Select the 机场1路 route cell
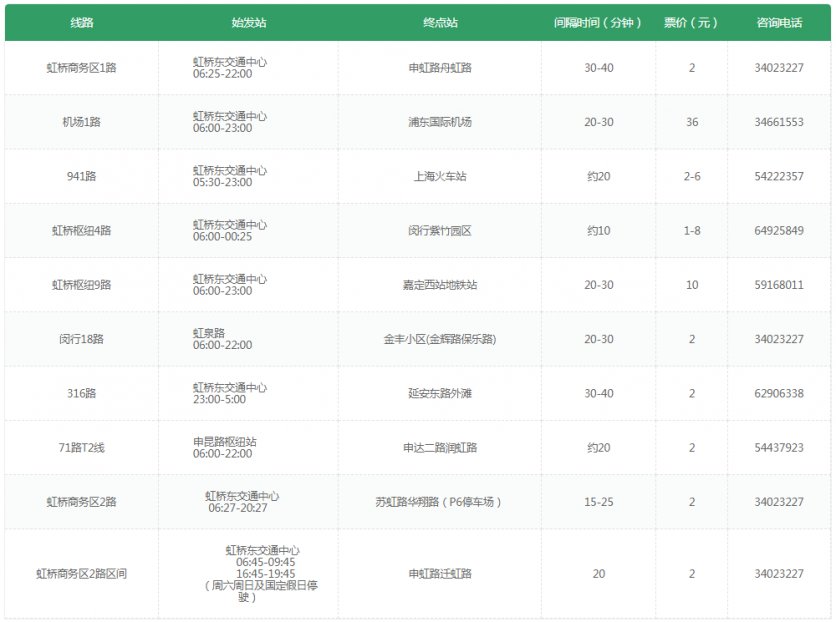Screen dimensions: 836x622 coord(81,122)
